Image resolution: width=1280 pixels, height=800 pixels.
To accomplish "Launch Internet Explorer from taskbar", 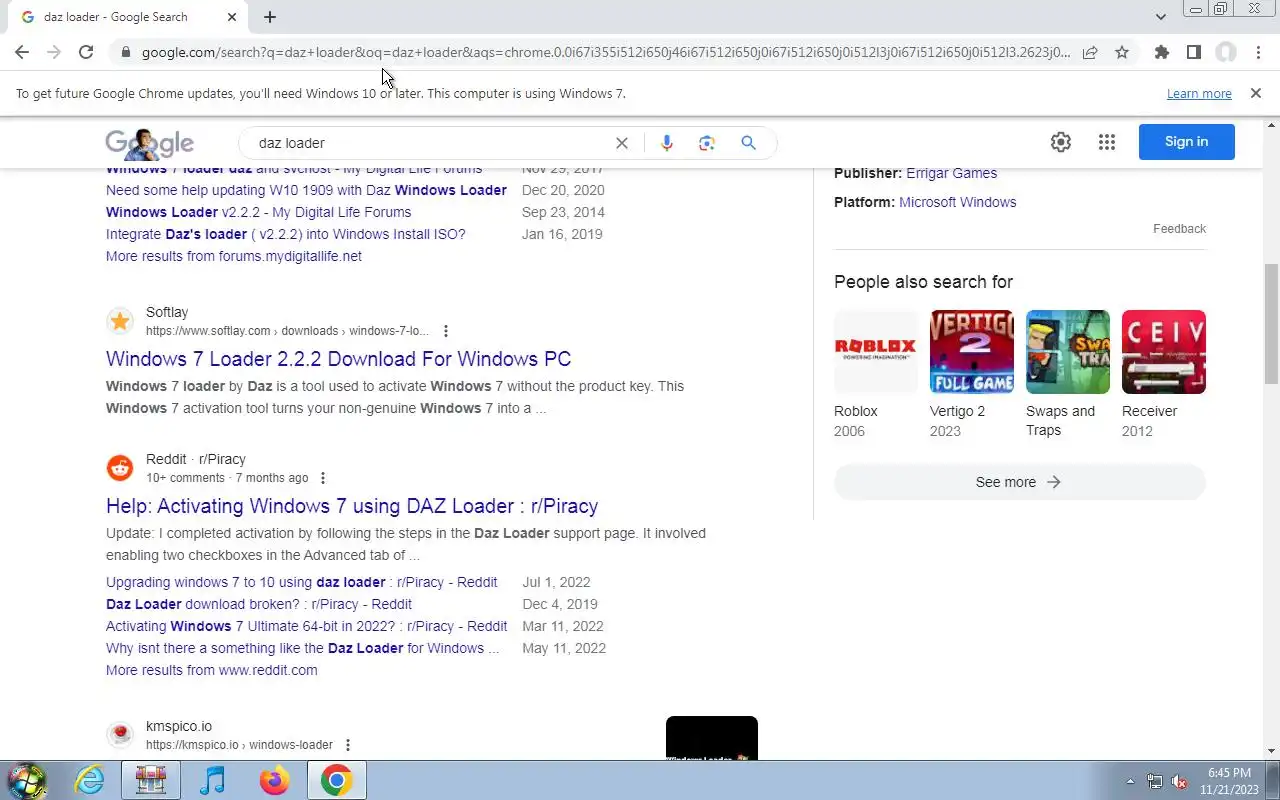I will 90,780.
